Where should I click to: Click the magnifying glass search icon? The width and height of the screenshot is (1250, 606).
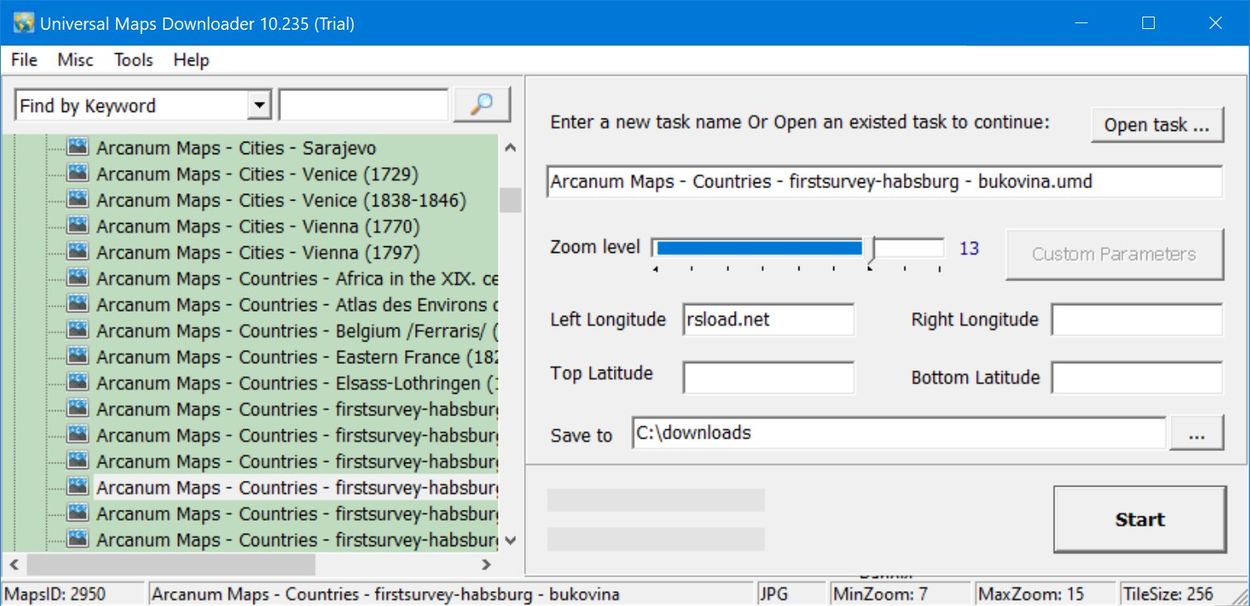[x=482, y=104]
